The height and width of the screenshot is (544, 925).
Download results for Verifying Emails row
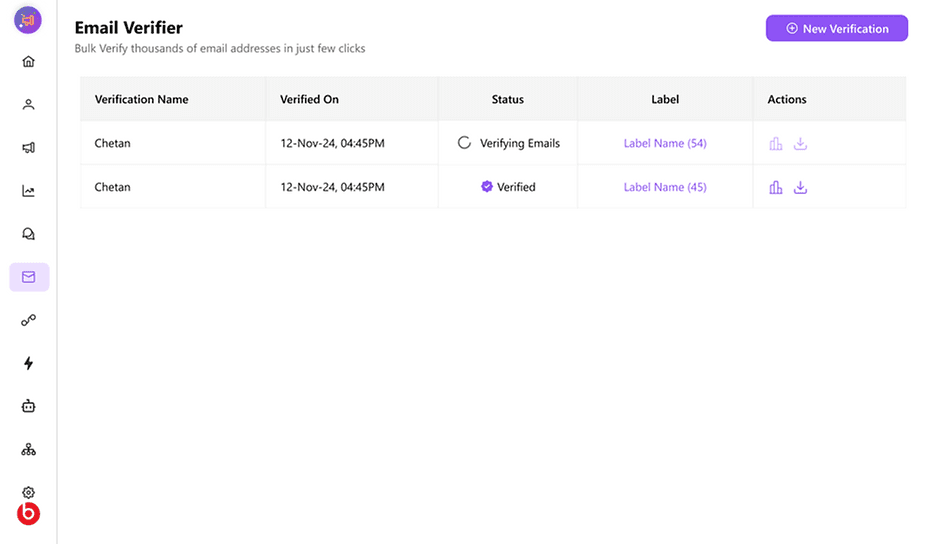click(x=800, y=143)
